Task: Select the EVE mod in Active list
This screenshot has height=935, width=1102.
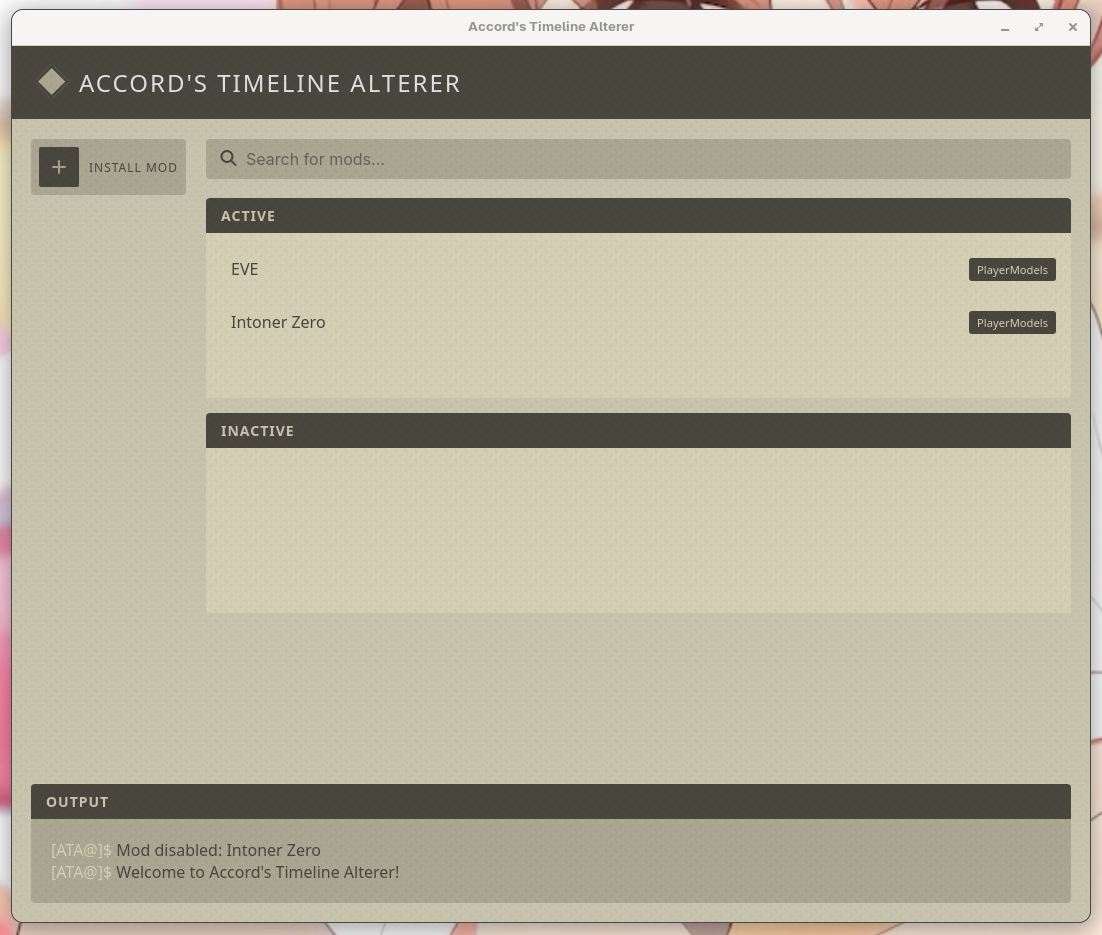Action: 638,269
